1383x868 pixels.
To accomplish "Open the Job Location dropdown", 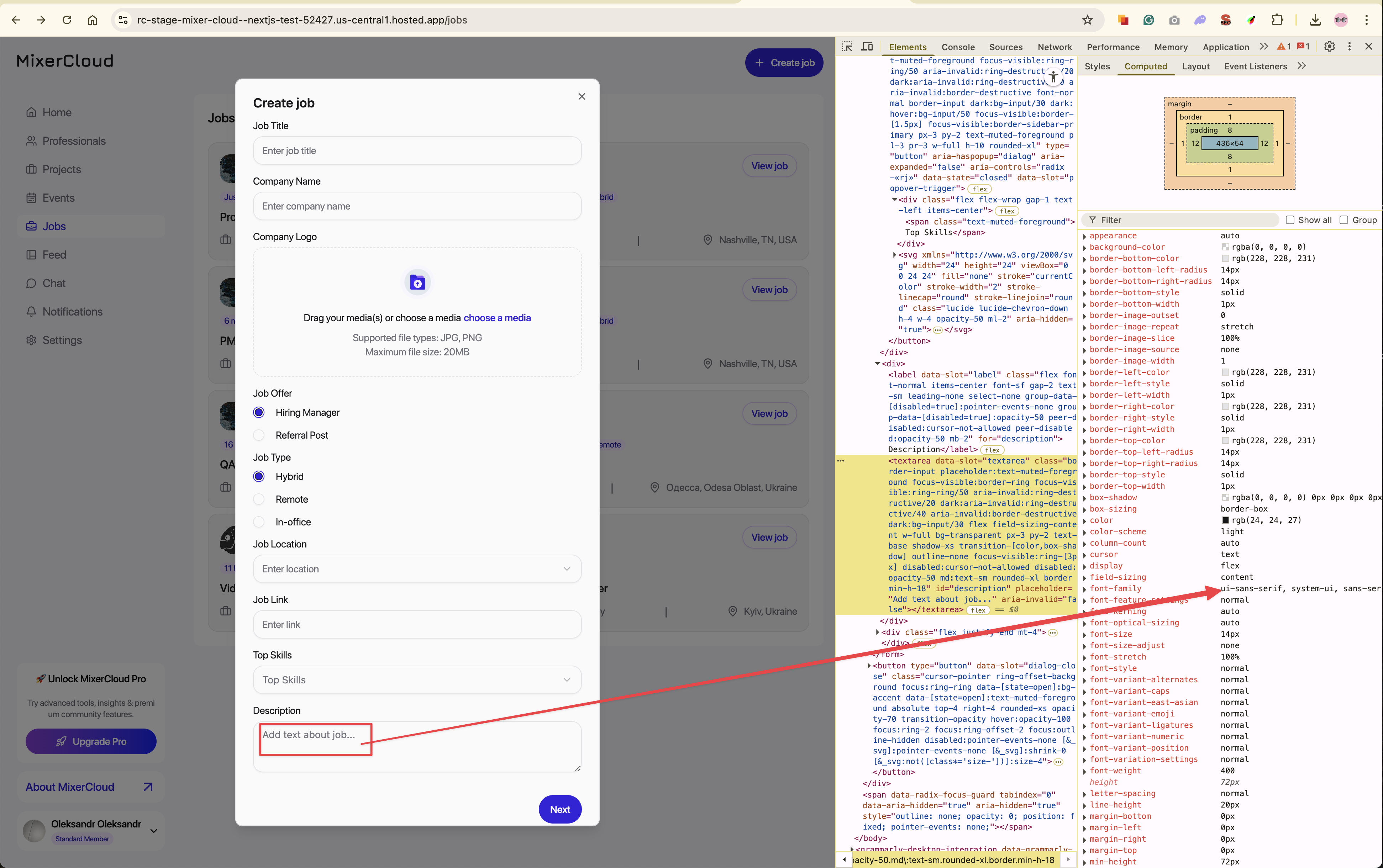I will (x=417, y=569).
